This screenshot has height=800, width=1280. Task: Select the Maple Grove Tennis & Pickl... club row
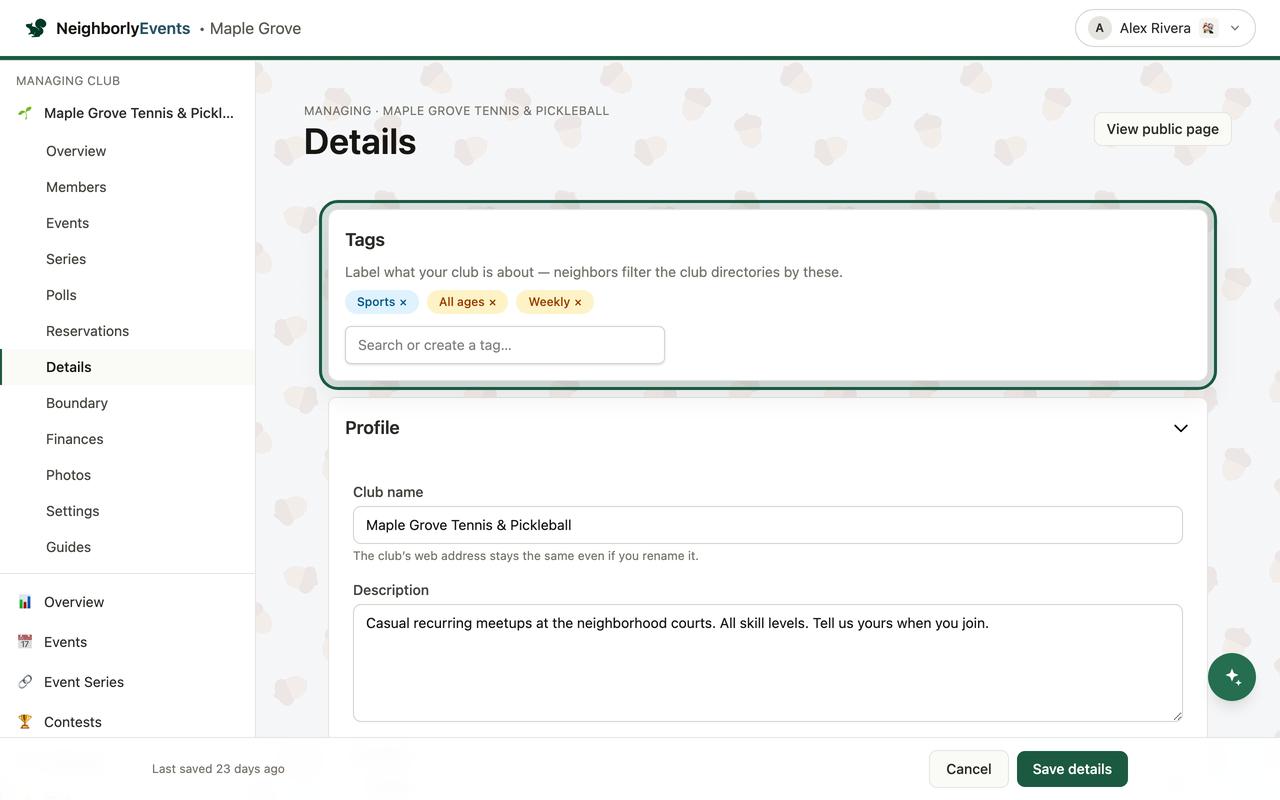click(x=127, y=113)
